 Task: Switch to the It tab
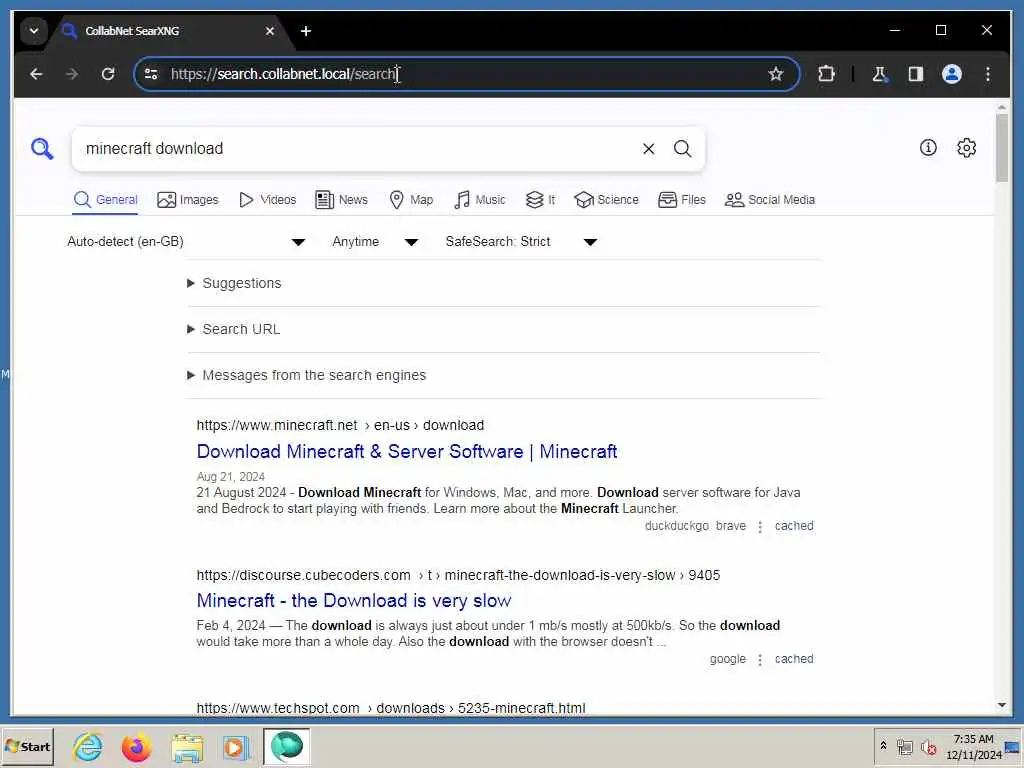pos(540,200)
